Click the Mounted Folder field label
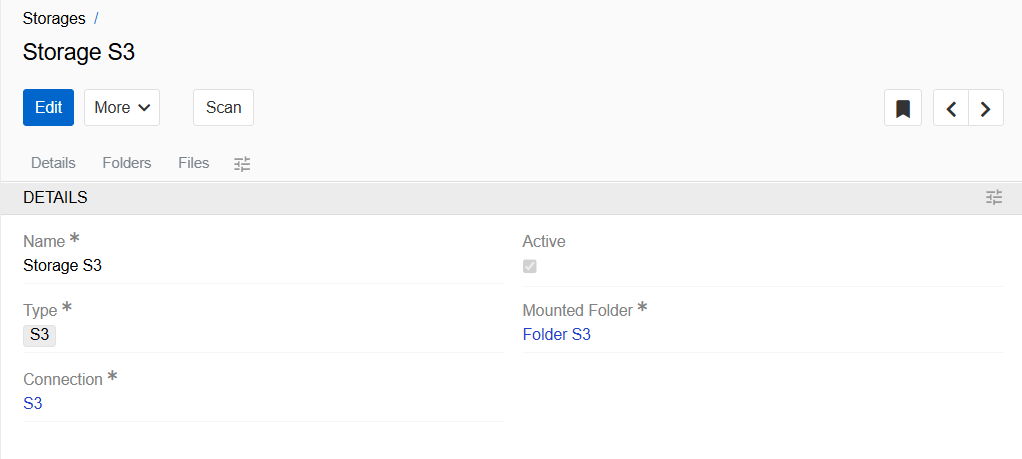 578,311
